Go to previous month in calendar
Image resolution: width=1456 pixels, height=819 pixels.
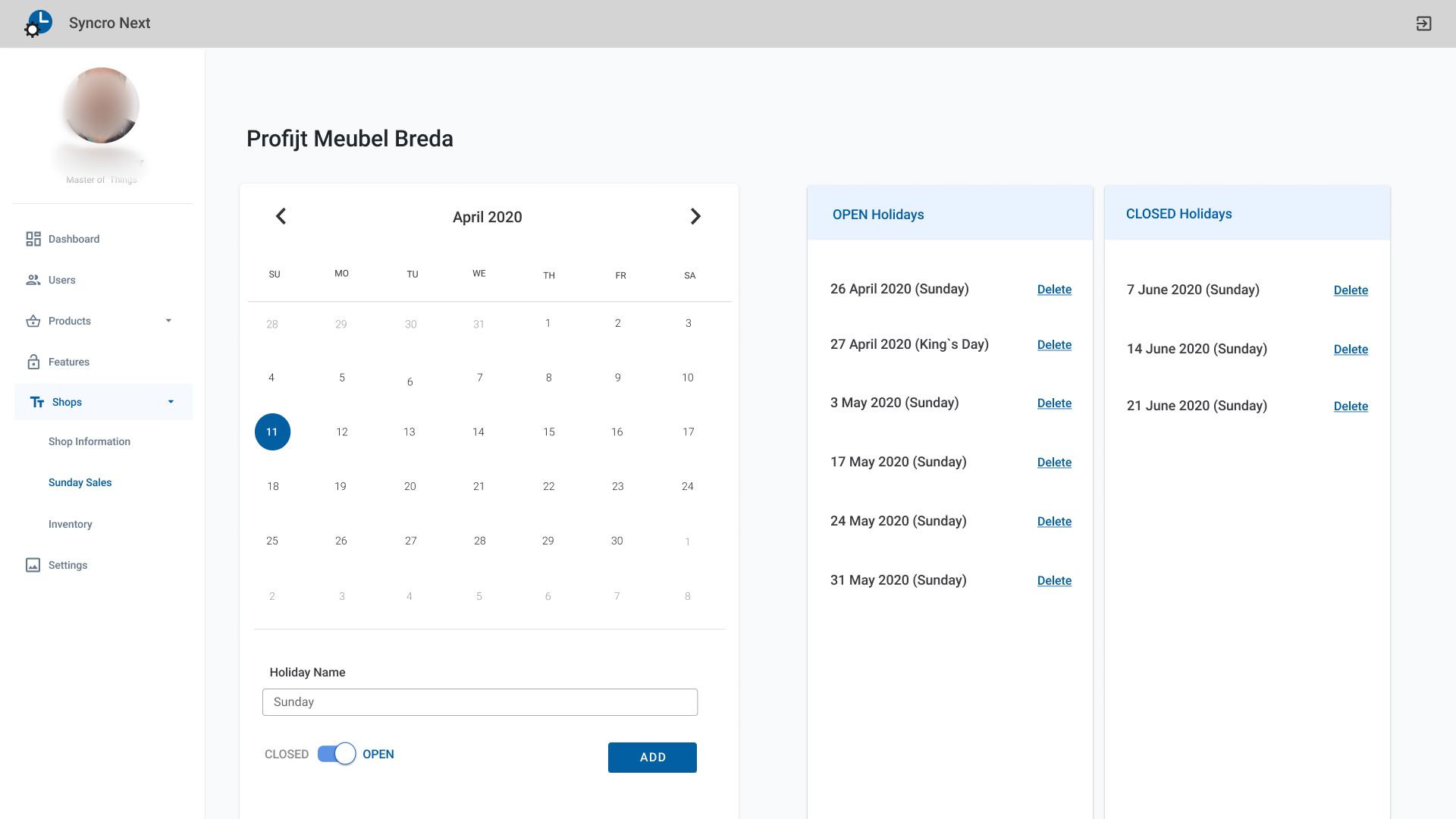click(281, 216)
